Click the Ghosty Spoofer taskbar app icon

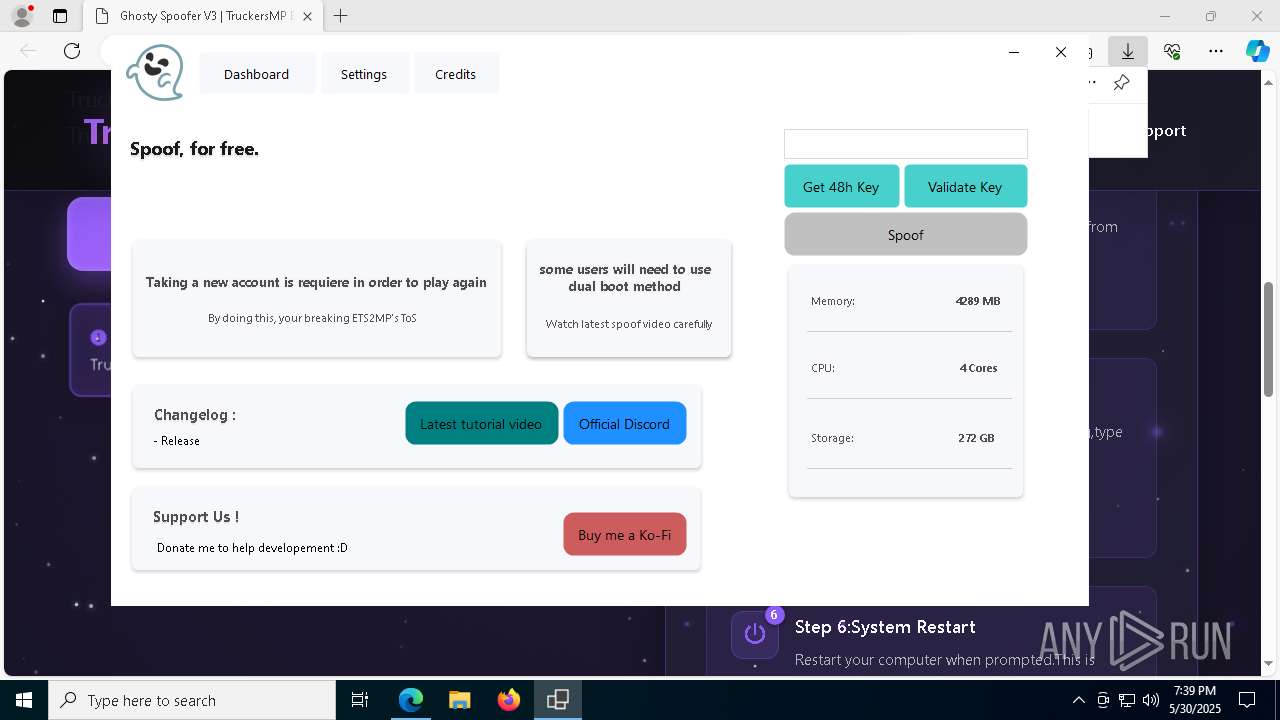coord(557,700)
